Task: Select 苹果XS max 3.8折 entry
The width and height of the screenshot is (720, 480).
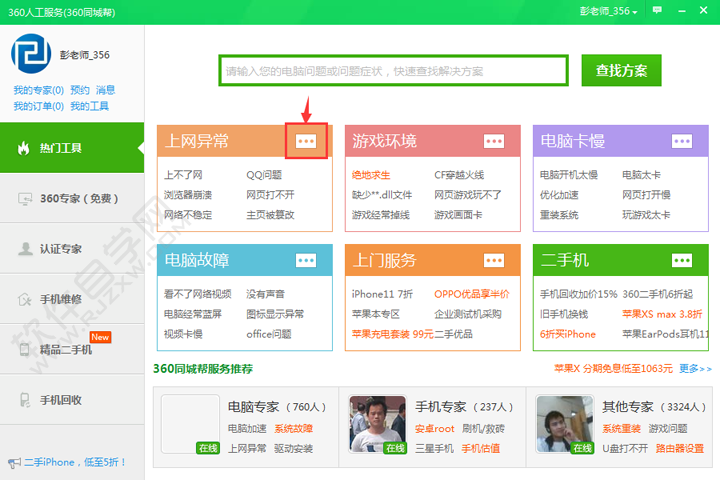Action: (662, 314)
